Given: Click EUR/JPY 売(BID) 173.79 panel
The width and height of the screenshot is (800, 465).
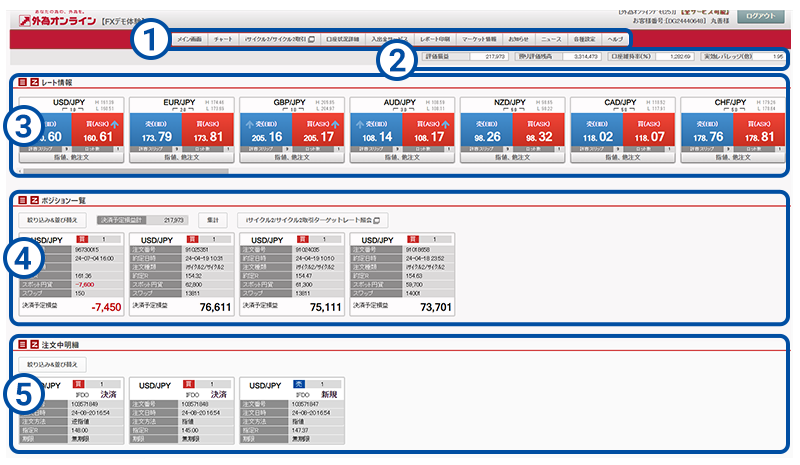Looking at the screenshot, I should coord(156,130).
